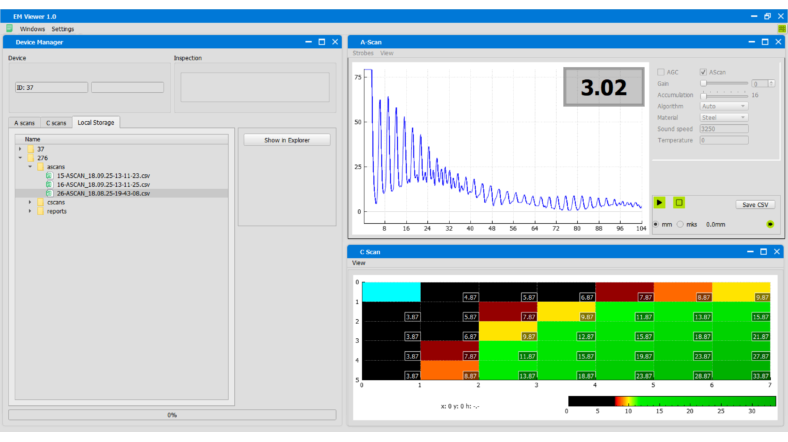788x442 pixels.
Task: Open the Material dropdown set to Steel
Action: tap(722, 117)
